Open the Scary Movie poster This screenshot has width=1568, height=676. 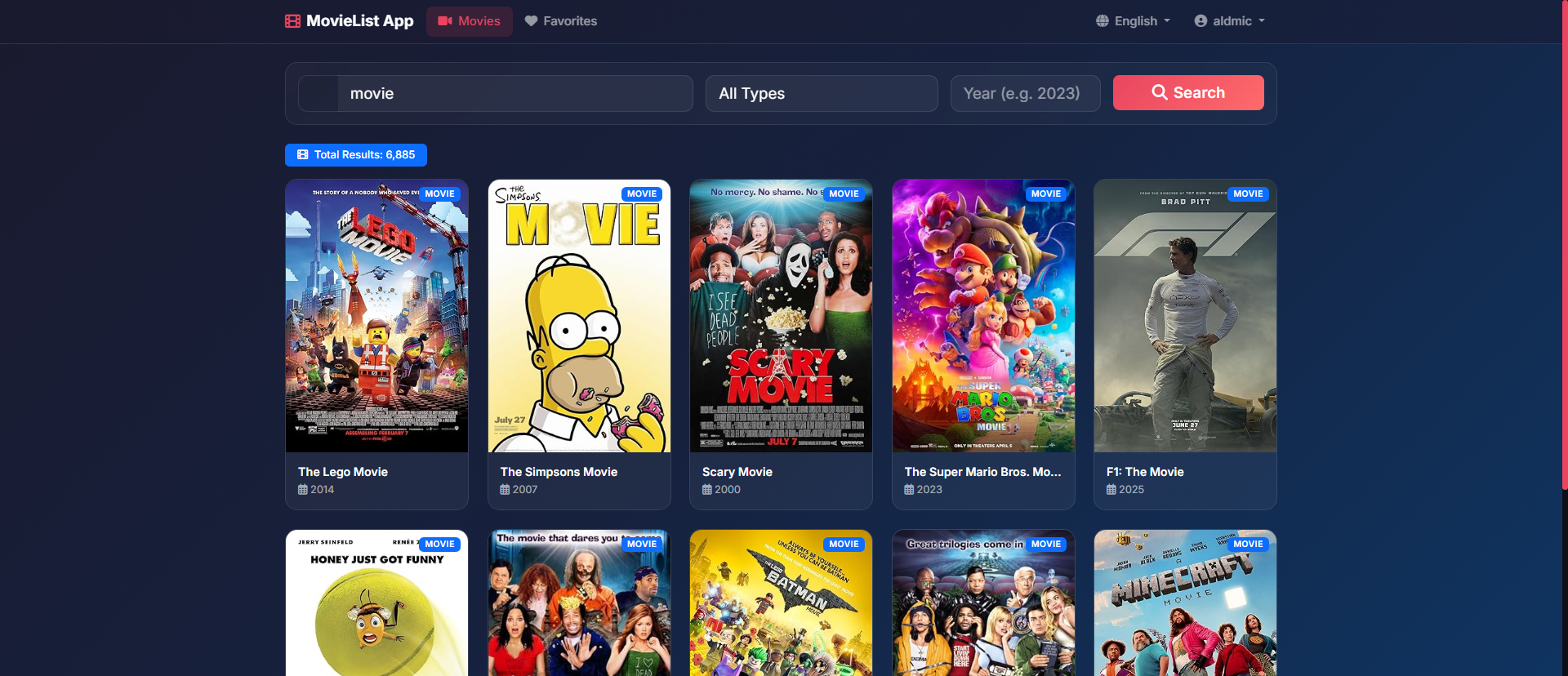(x=781, y=316)
